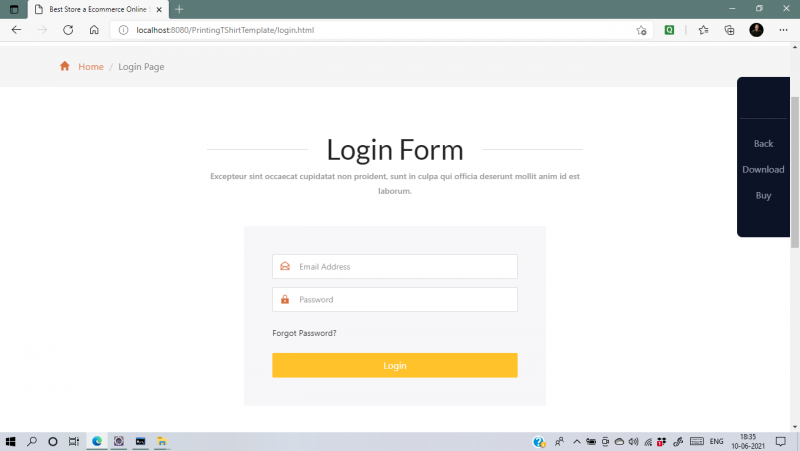The image size is (800, 451).
Task: Click the browser forward arrow
Action: coord(42,30)
